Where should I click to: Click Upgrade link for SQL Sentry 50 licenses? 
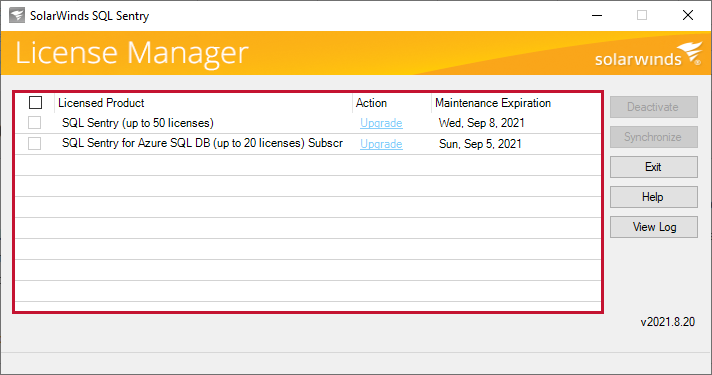[381, 123]
